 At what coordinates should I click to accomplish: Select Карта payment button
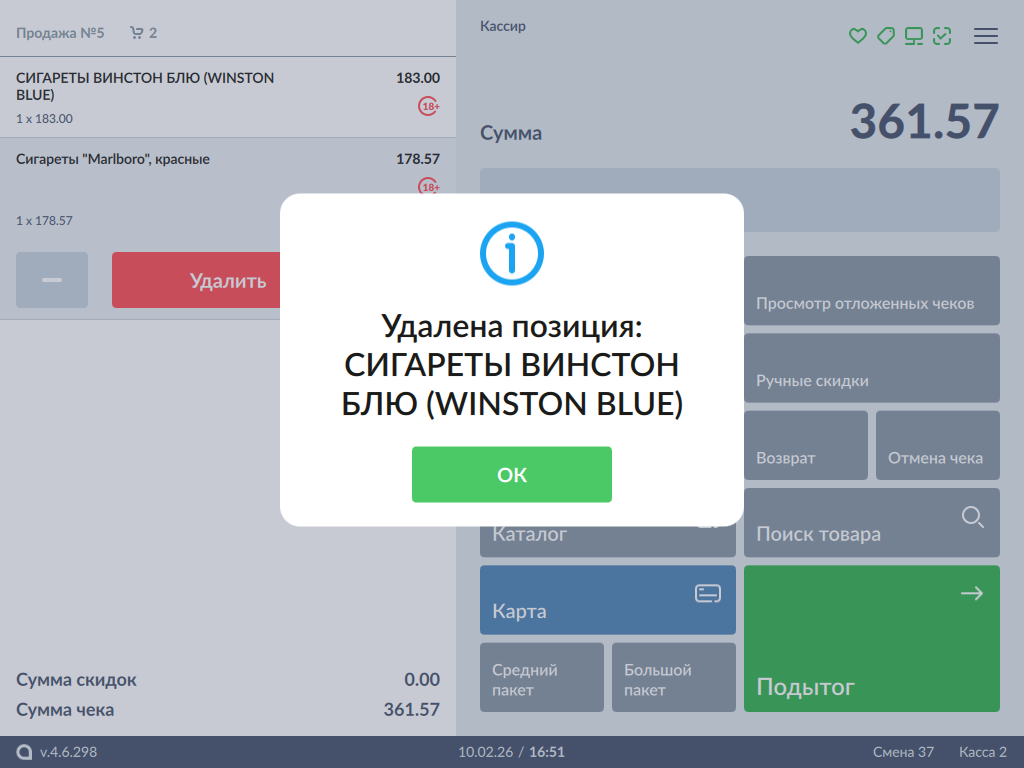607,600
